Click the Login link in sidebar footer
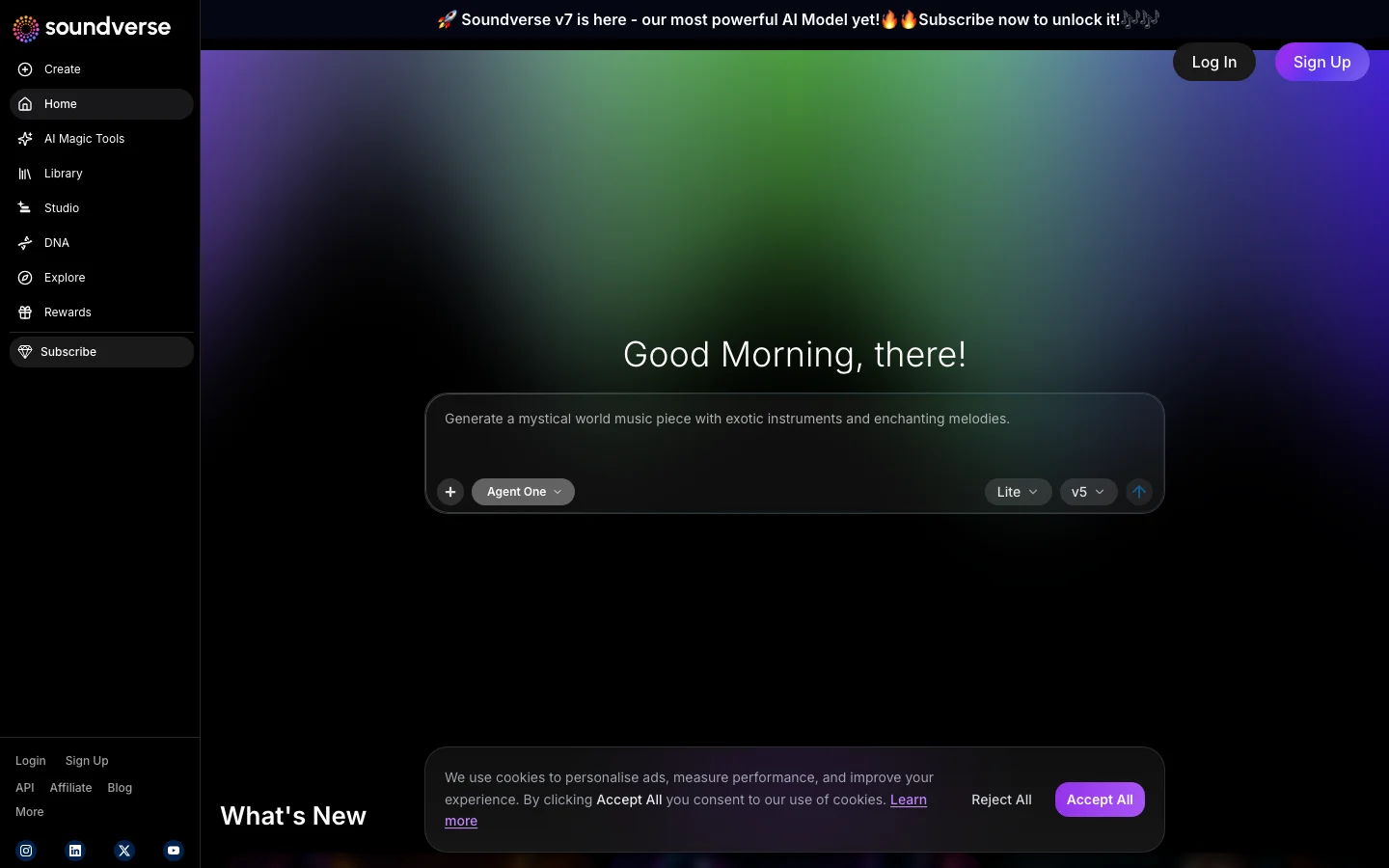1389x868 pixels. point(31,761)
